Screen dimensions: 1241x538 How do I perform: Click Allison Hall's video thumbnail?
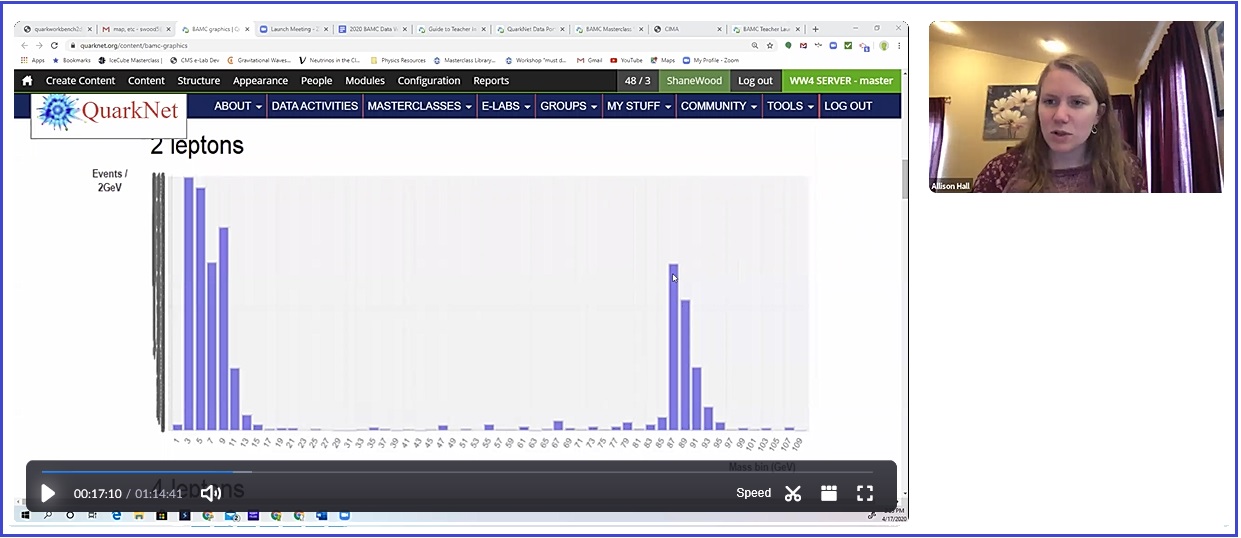[x=1075, y=106]
